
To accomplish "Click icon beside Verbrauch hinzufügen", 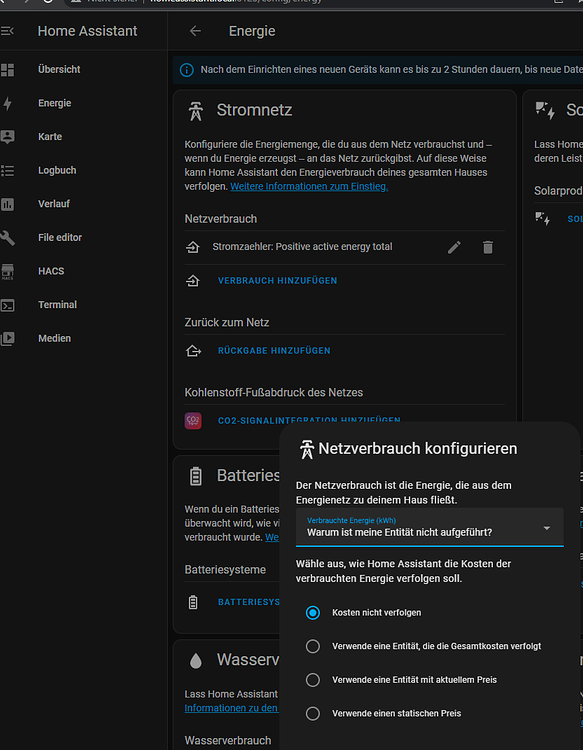I will click(x=193, y=281).
